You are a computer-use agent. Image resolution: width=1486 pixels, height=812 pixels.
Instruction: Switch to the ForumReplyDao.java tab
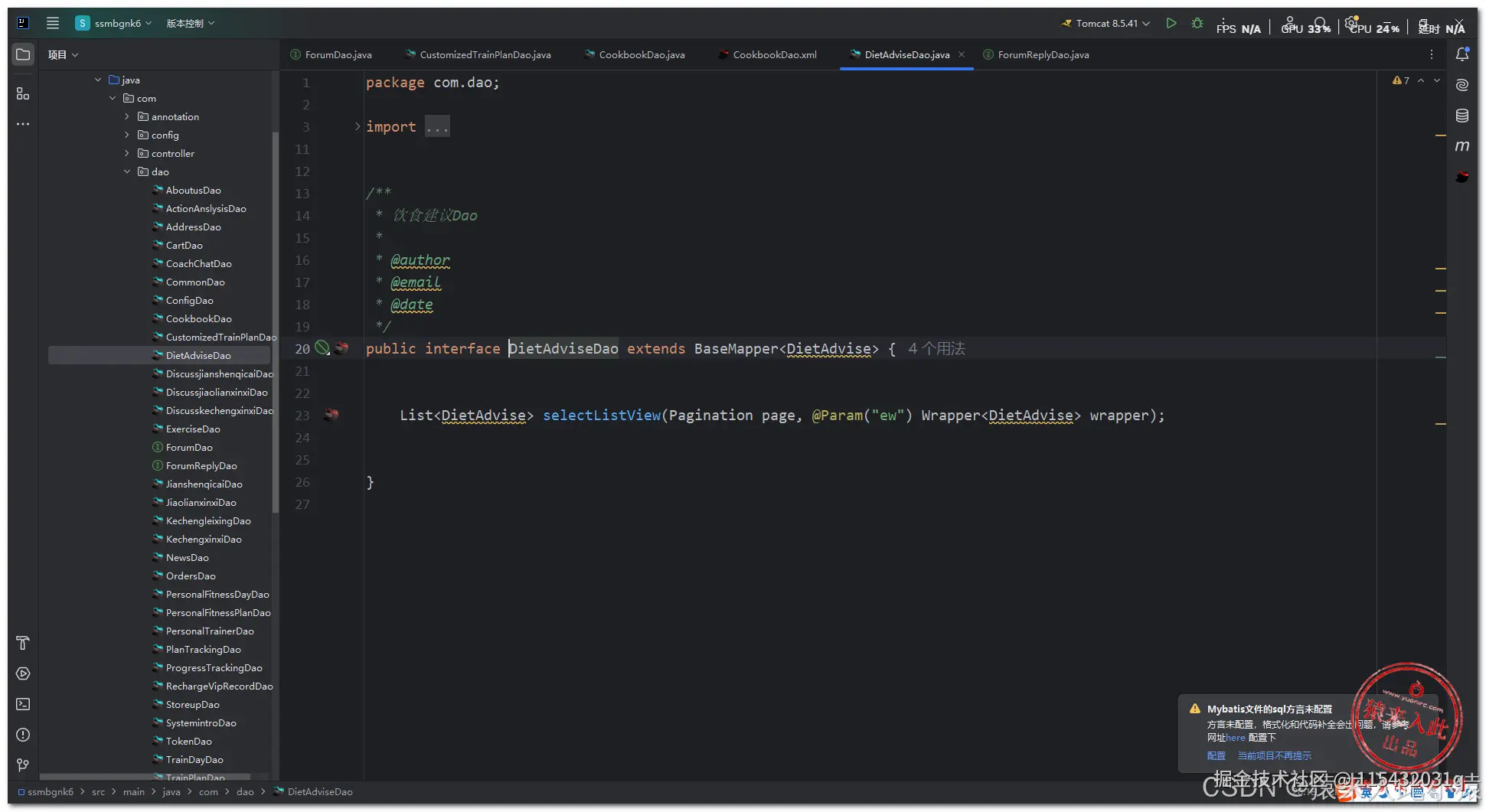[x=1043, y=54]
